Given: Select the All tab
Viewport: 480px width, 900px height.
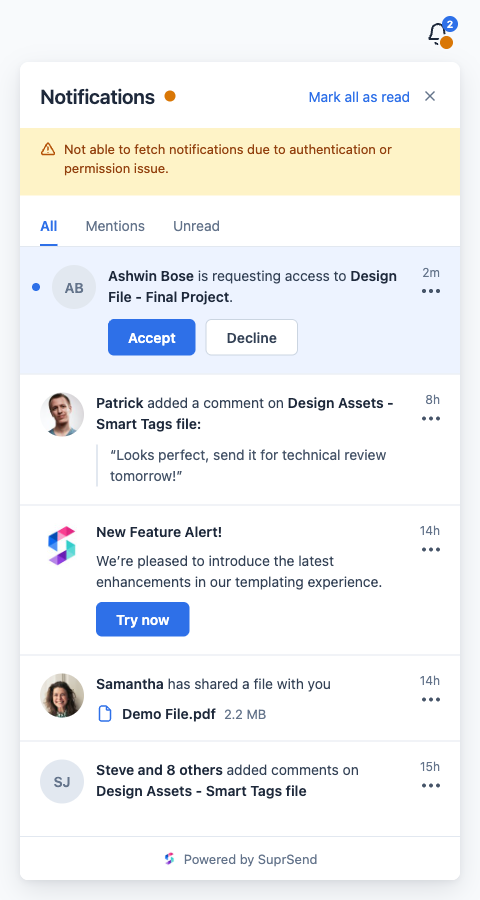Looking at the screenshot, I should (49, 226).
